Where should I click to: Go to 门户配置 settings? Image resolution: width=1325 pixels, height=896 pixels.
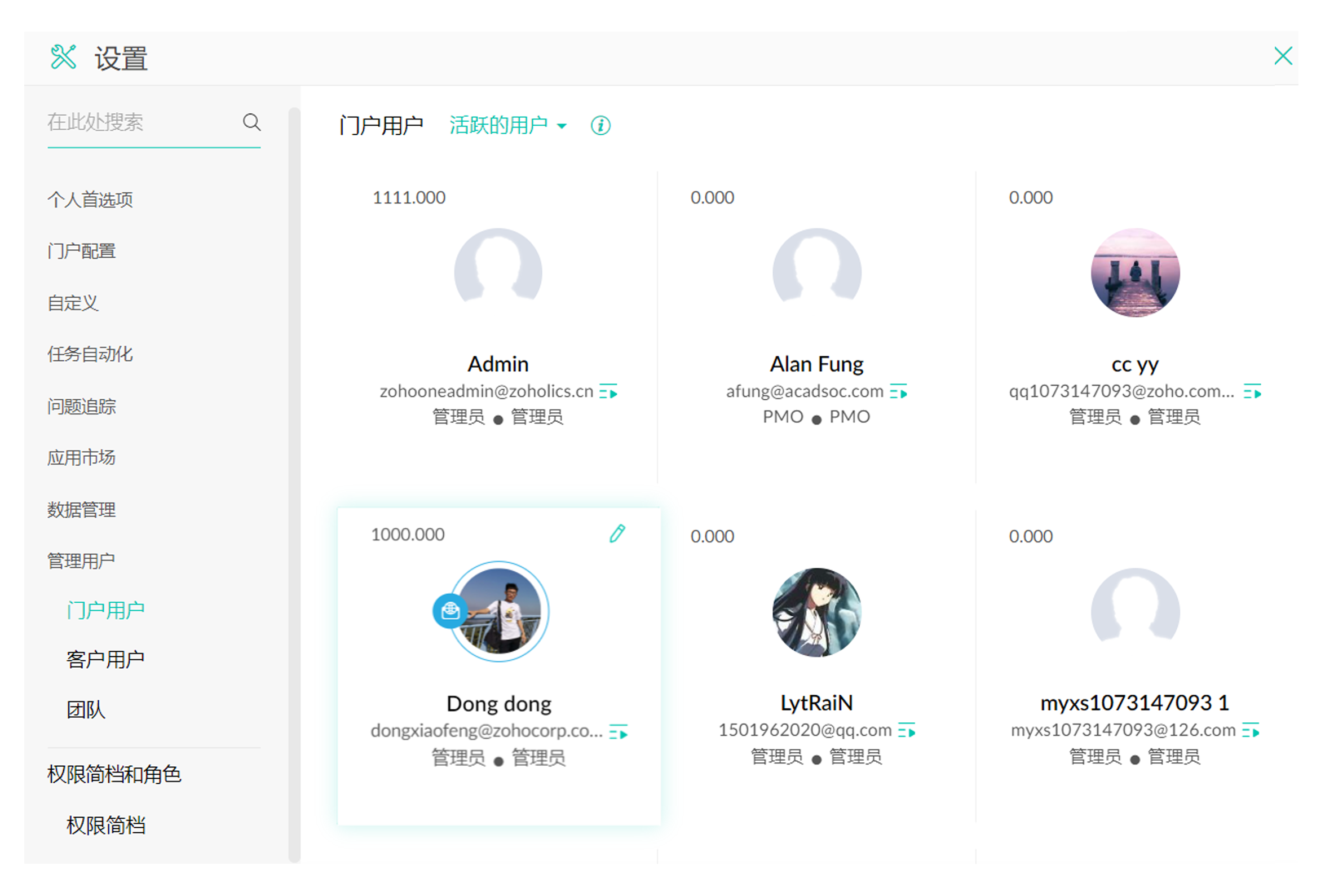(82, 251)
